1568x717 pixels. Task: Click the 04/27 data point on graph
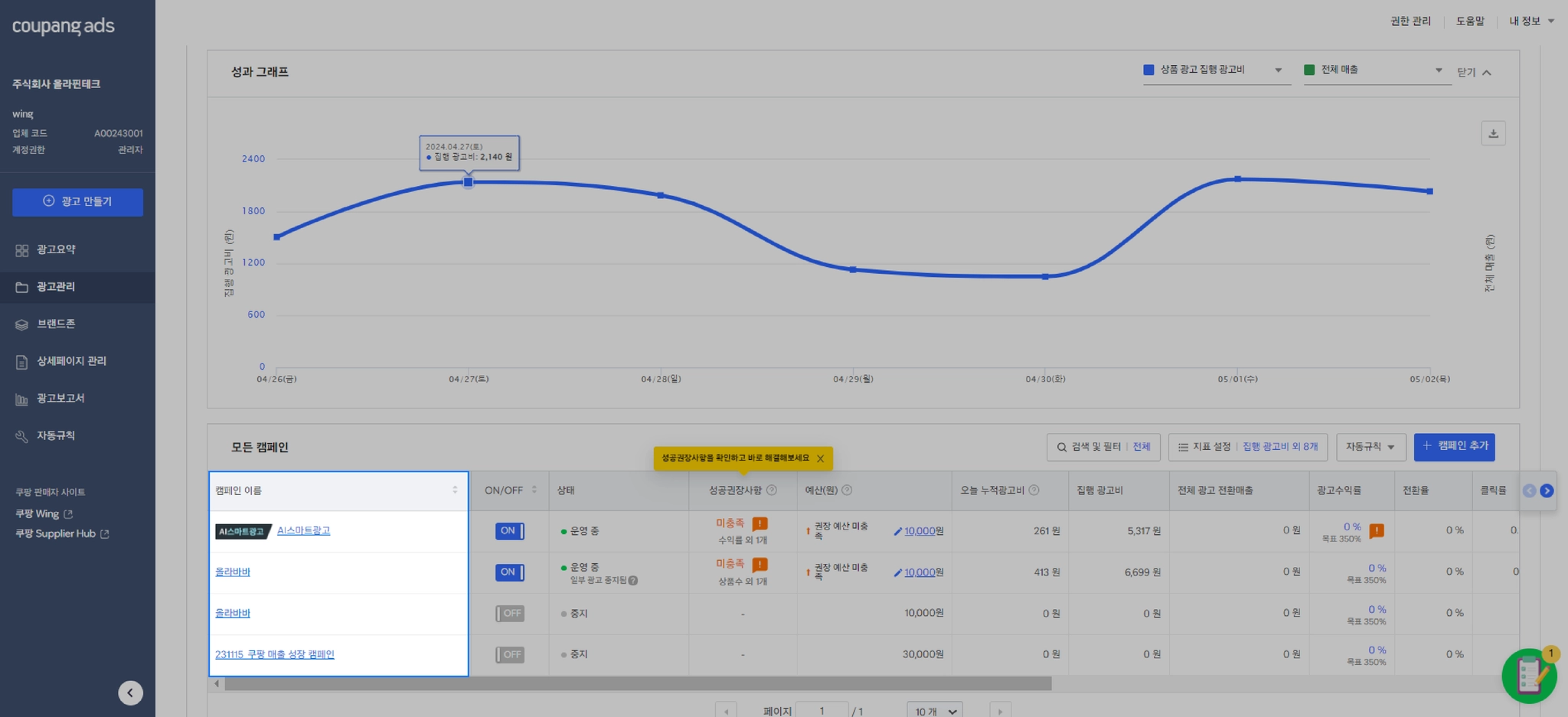tap(468, 182)
